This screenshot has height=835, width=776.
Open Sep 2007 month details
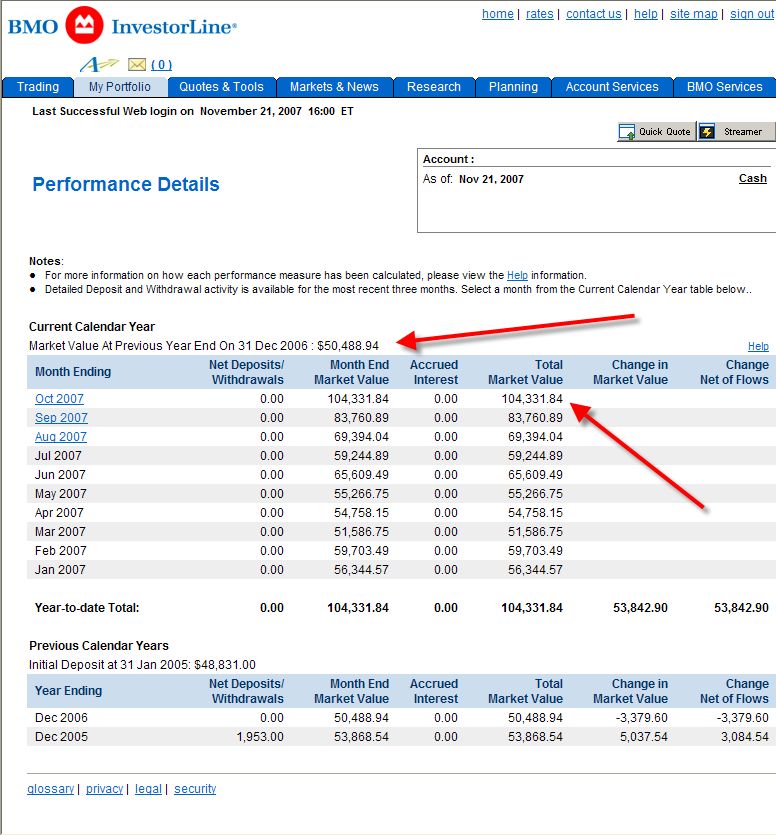[x=61, y=418]
